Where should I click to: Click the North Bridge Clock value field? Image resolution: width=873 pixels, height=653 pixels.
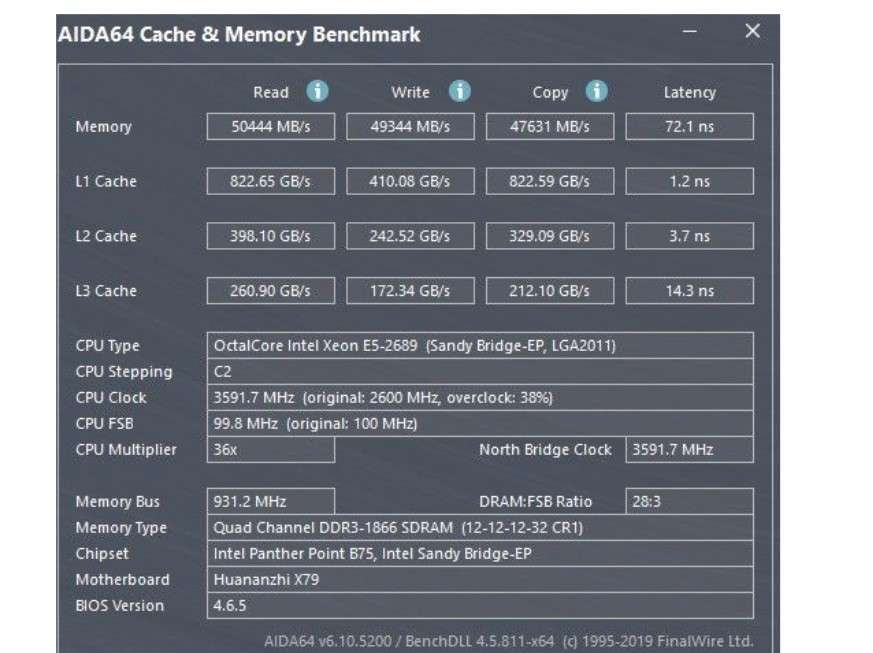pos(689,450)
